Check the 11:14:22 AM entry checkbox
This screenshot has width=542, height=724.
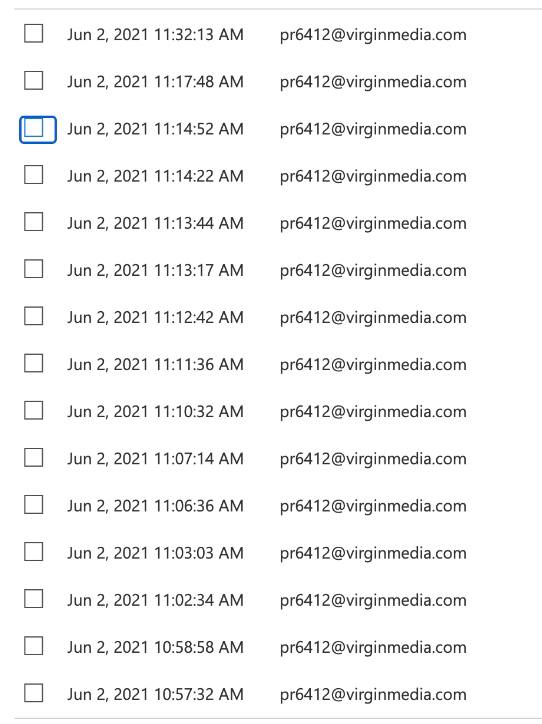click(34, 175)
